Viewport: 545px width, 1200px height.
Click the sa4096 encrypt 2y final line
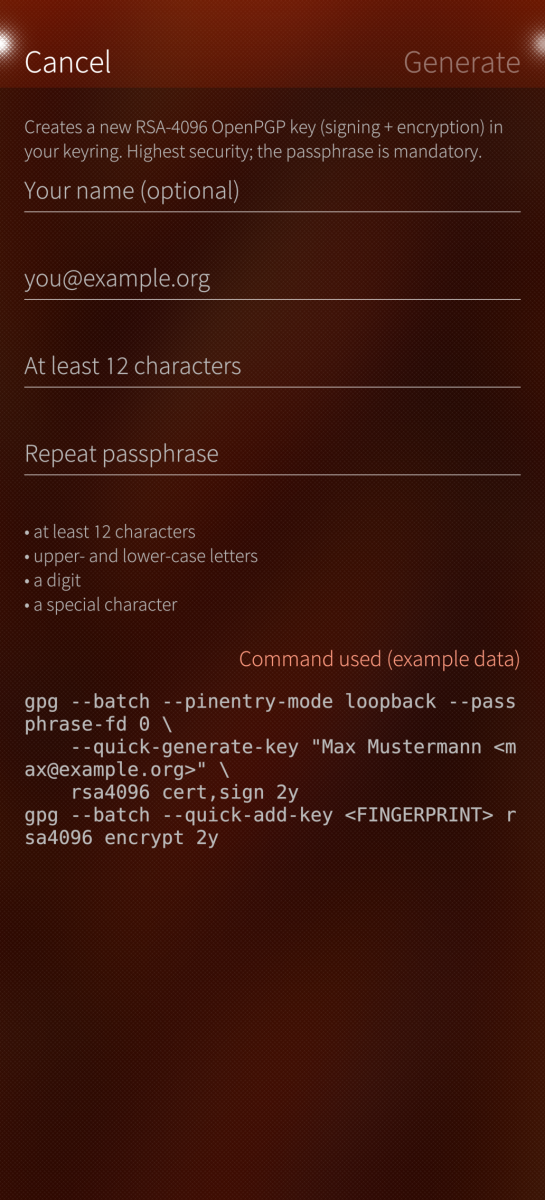pos(121,838)
